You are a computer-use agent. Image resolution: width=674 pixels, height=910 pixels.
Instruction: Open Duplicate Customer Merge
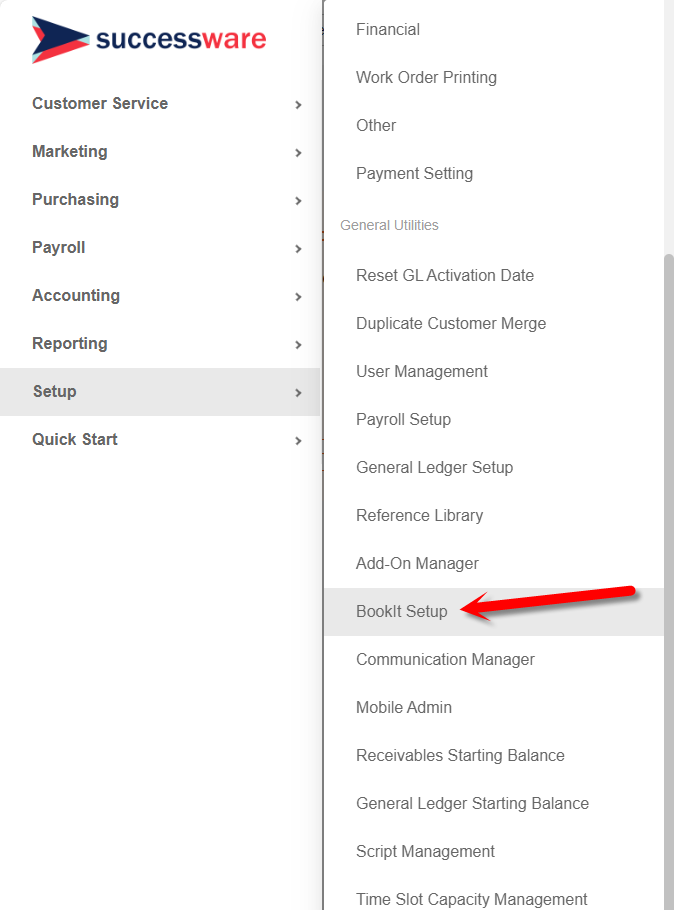451,323
